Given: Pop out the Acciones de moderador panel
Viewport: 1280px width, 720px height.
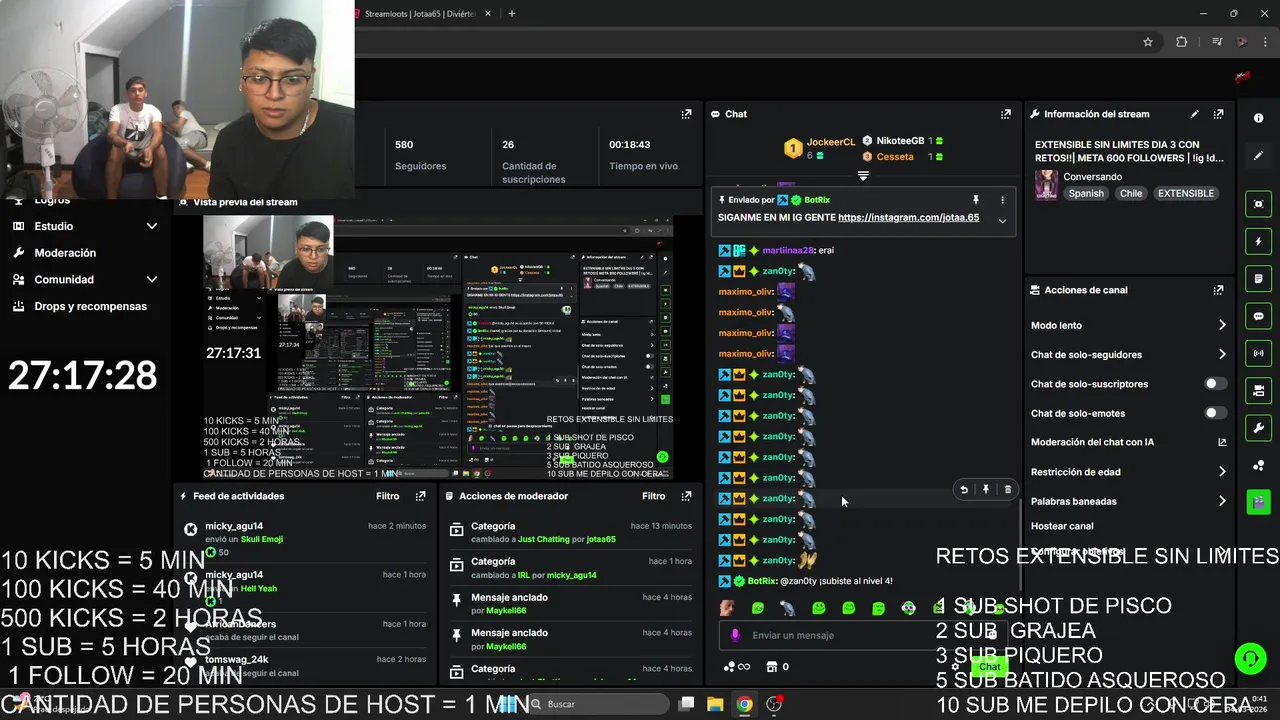Looking at the screenshot, I should (686, 496).
